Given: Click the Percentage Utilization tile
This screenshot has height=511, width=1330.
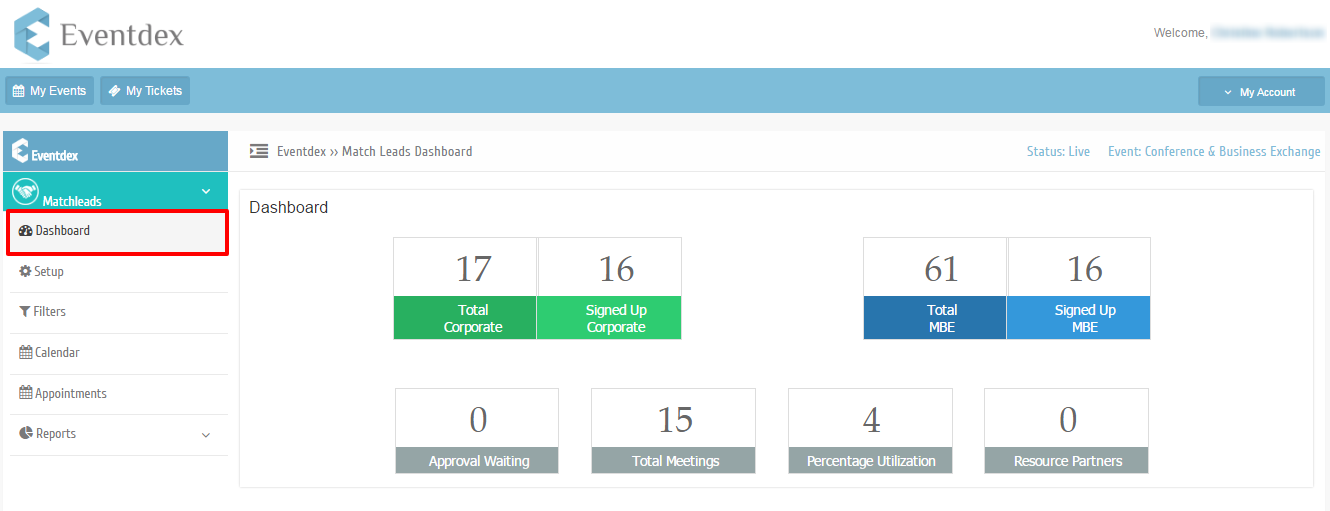Looking at the screenshot, I should [x=871, y=431].
